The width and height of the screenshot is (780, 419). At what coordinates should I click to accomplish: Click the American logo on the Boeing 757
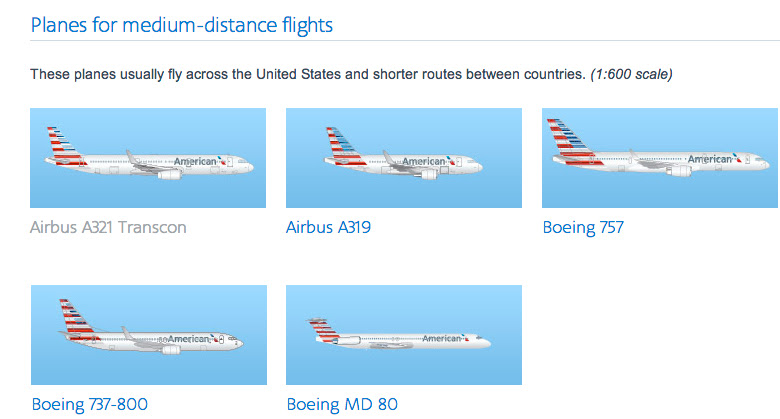tap(710, 159)
